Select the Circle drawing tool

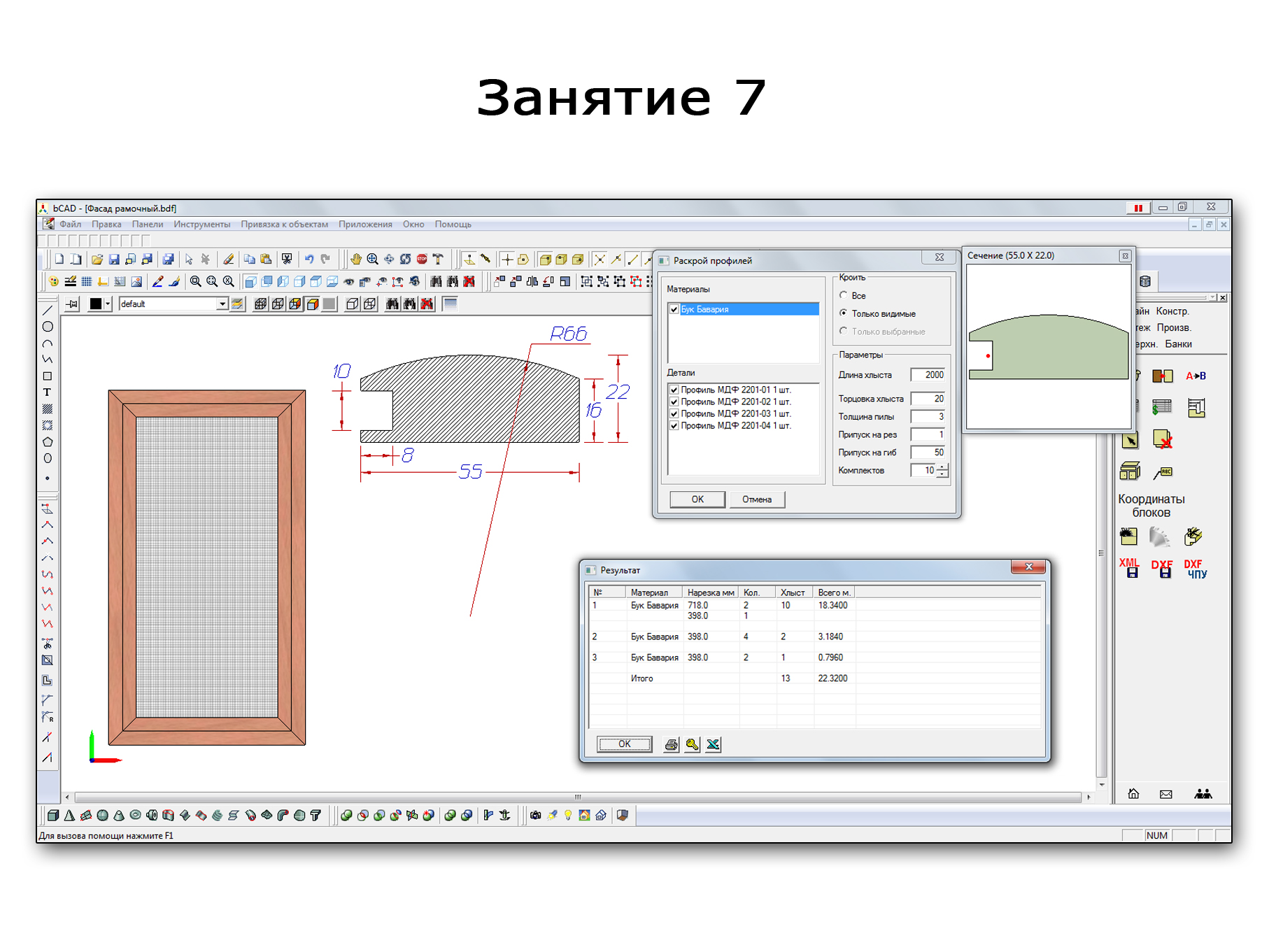coord(48,327)
